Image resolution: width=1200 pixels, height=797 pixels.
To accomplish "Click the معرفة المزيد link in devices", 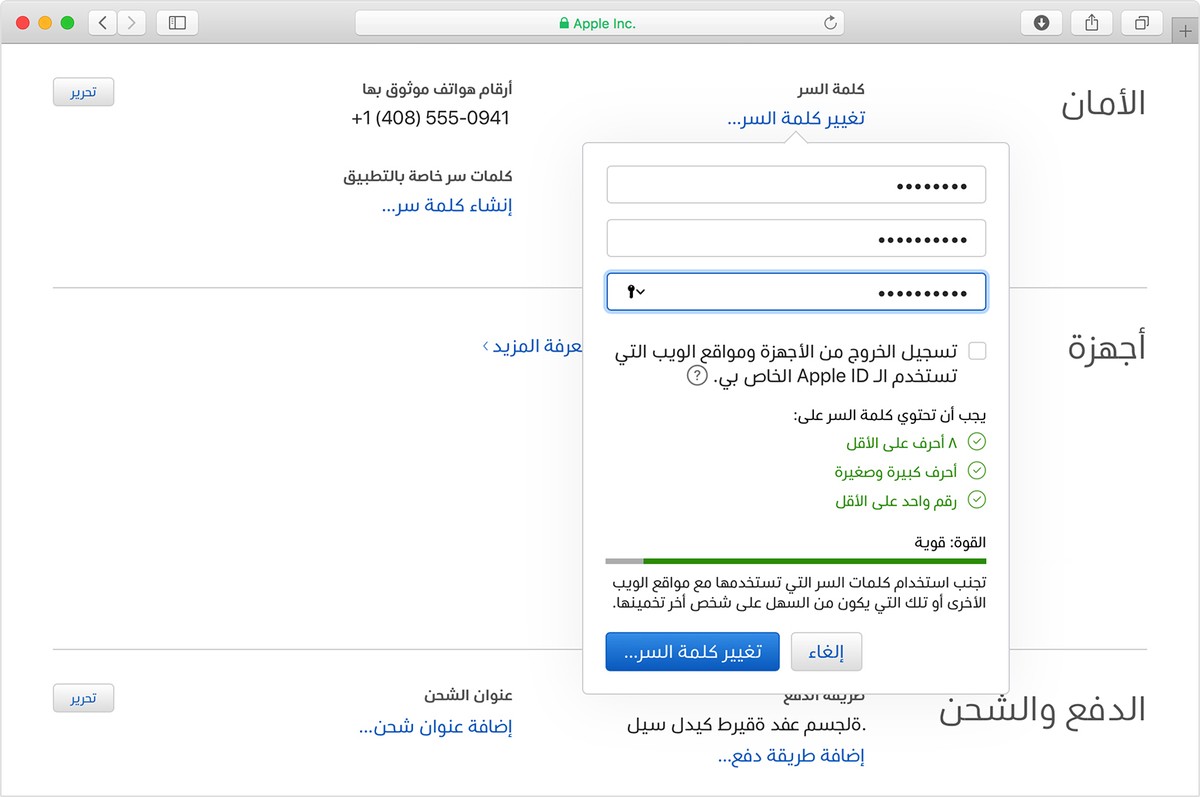I will pyautogui.click(x=532, y=346).
